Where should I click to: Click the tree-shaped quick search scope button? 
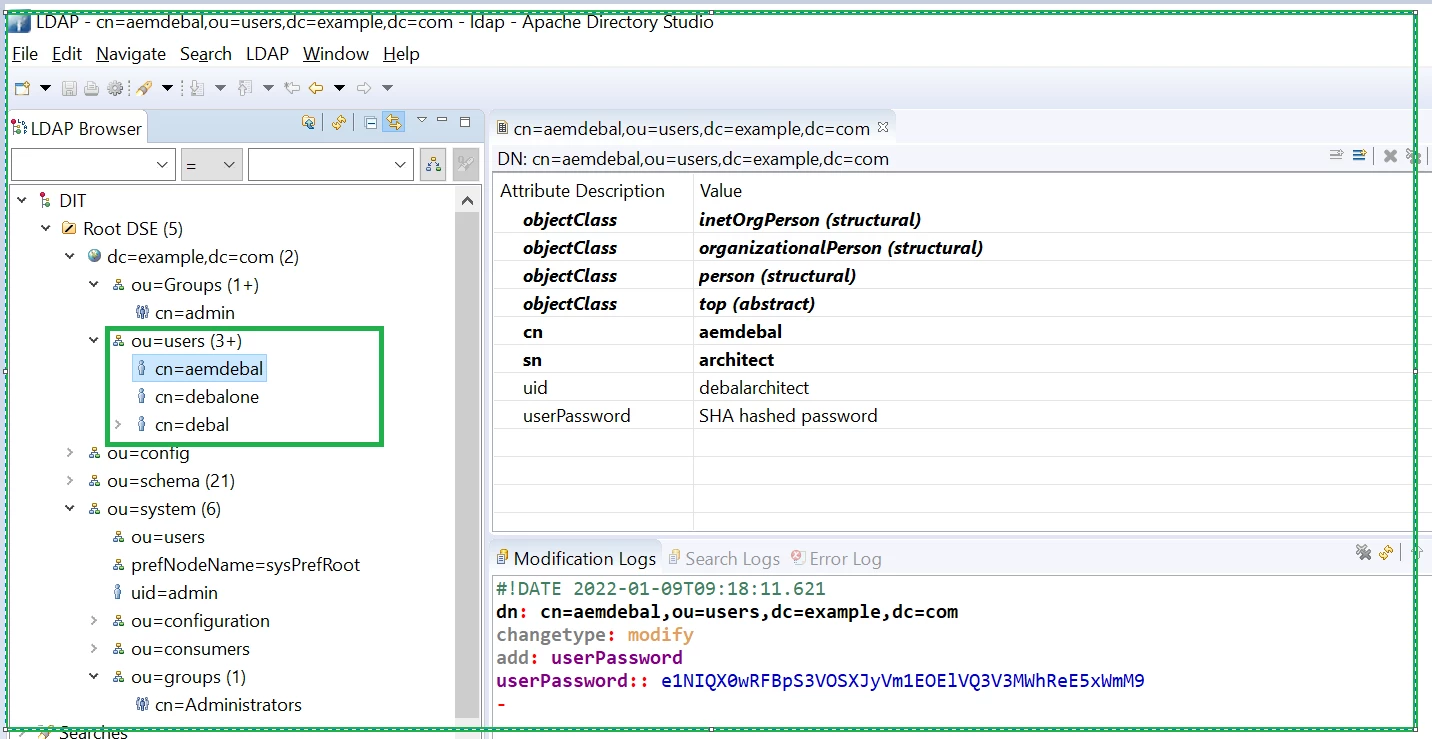pos(433,165)
